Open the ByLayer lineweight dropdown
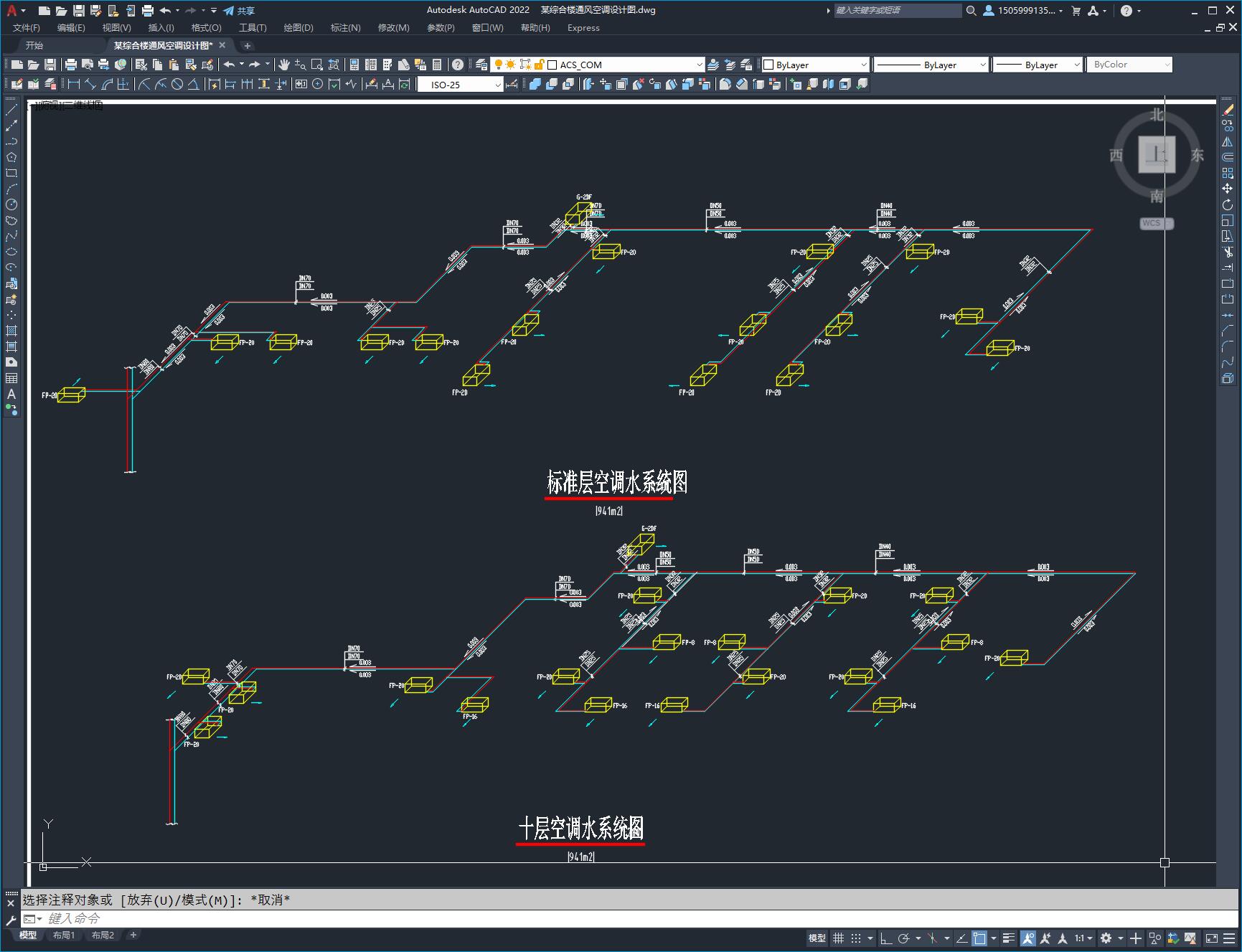The image size is (1242, 952). [1038, 65]
